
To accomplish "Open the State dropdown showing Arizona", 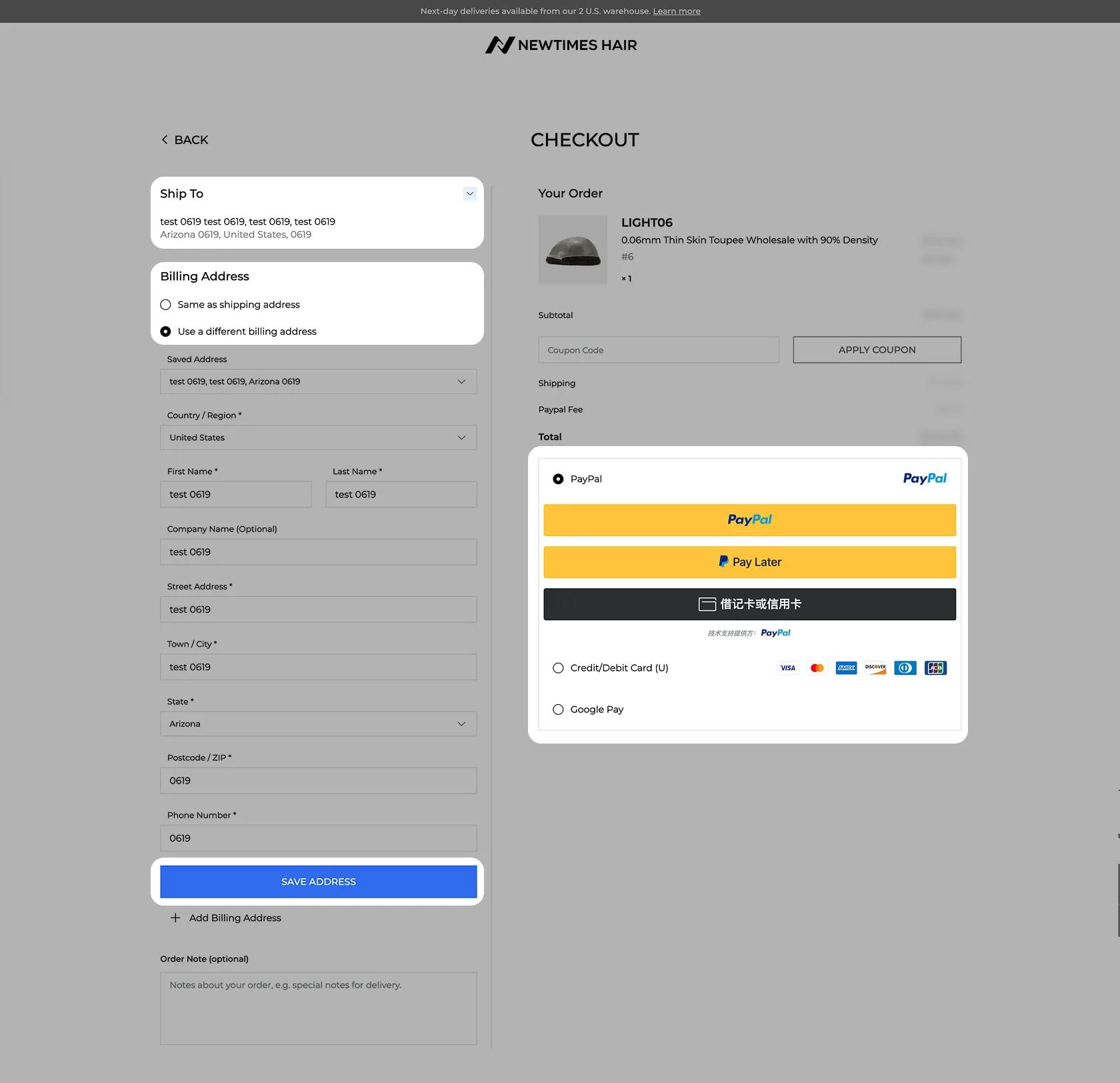I will click(319, 724).
